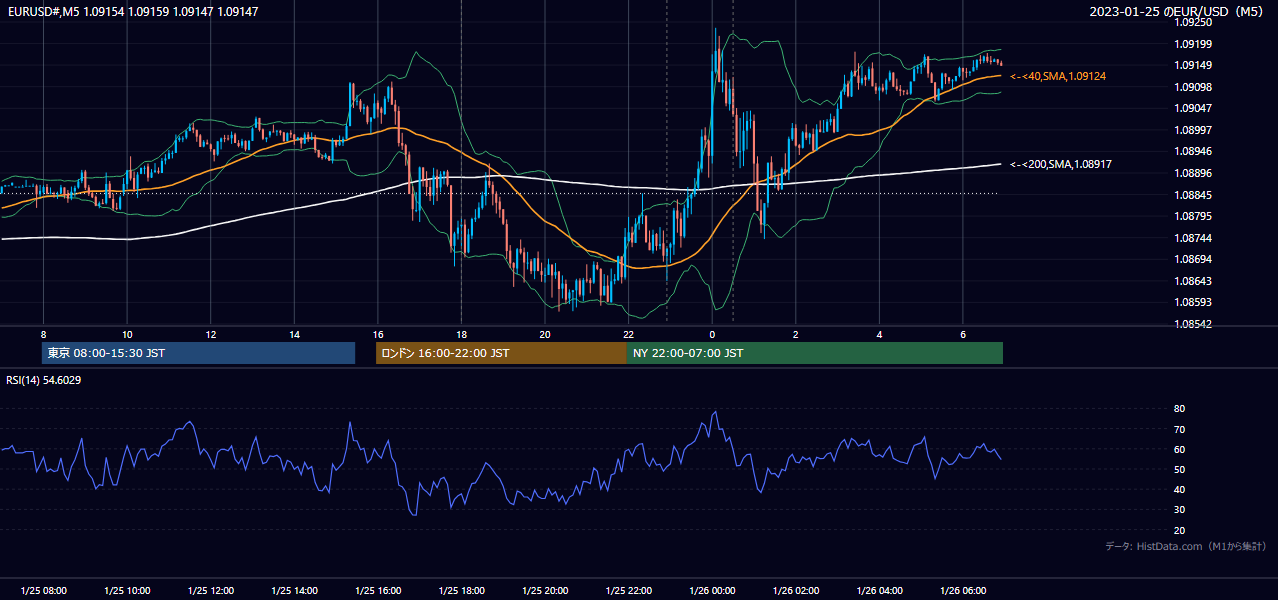Click the ロンドン 16:00-22:00 JST session bar
Screen dimensions: 1278x600
click(501, 353)
